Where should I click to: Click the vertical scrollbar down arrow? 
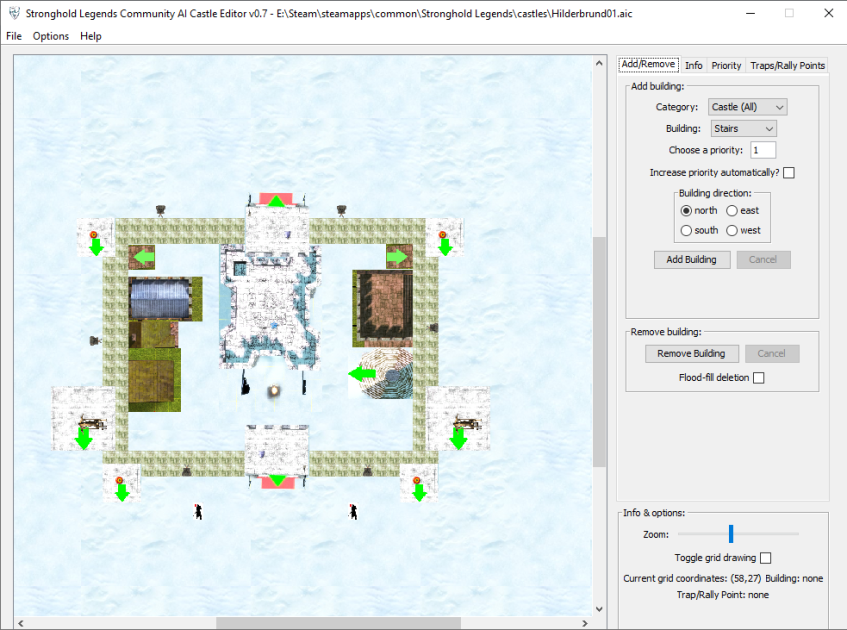[599, 609]
